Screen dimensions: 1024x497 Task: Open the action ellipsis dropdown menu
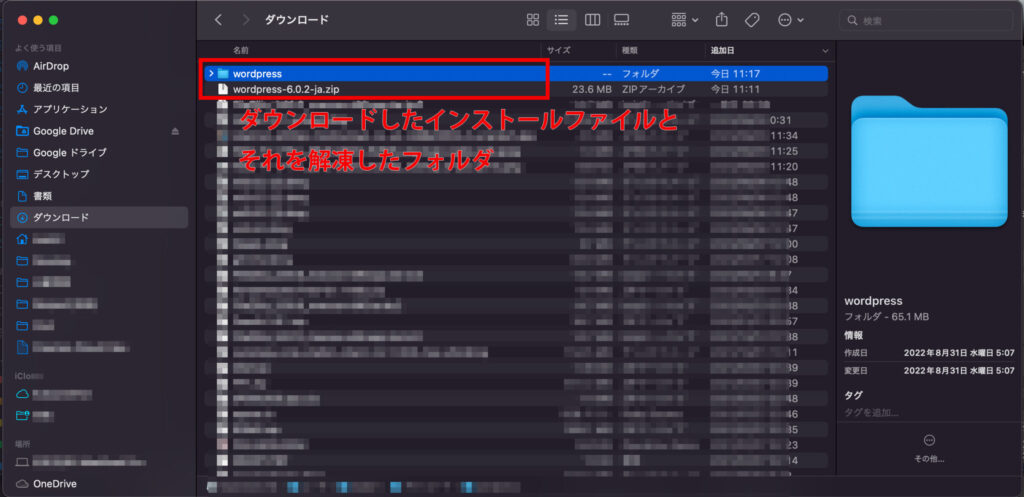790,20
